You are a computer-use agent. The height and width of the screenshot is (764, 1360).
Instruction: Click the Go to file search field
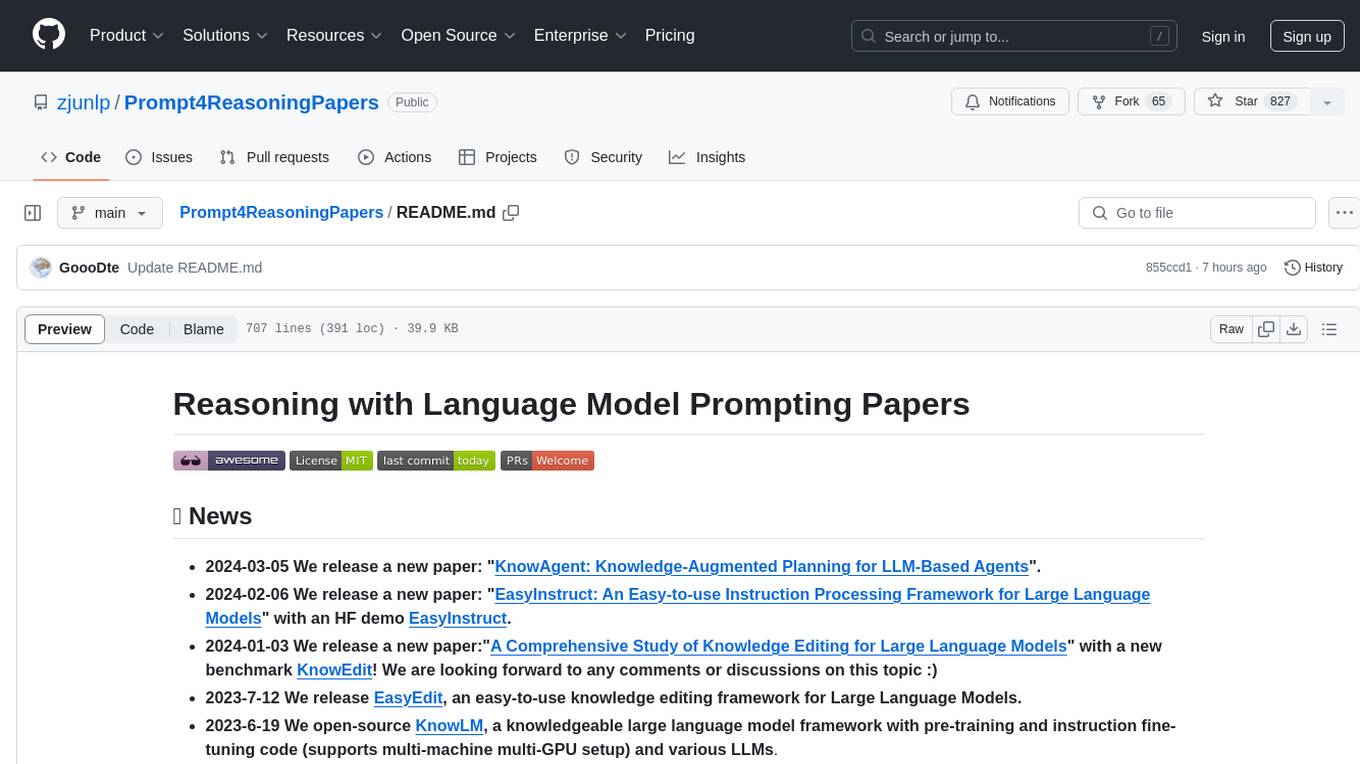coord(1197,213)
